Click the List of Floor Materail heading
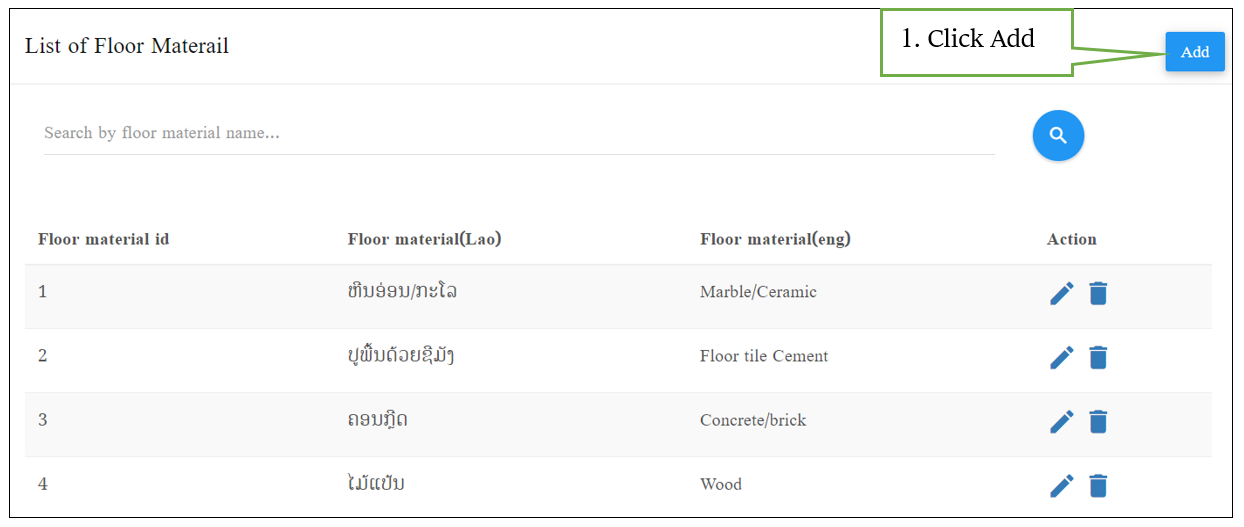The width and height of the screenshot is (1244, 527). click(x=127, y=46)
